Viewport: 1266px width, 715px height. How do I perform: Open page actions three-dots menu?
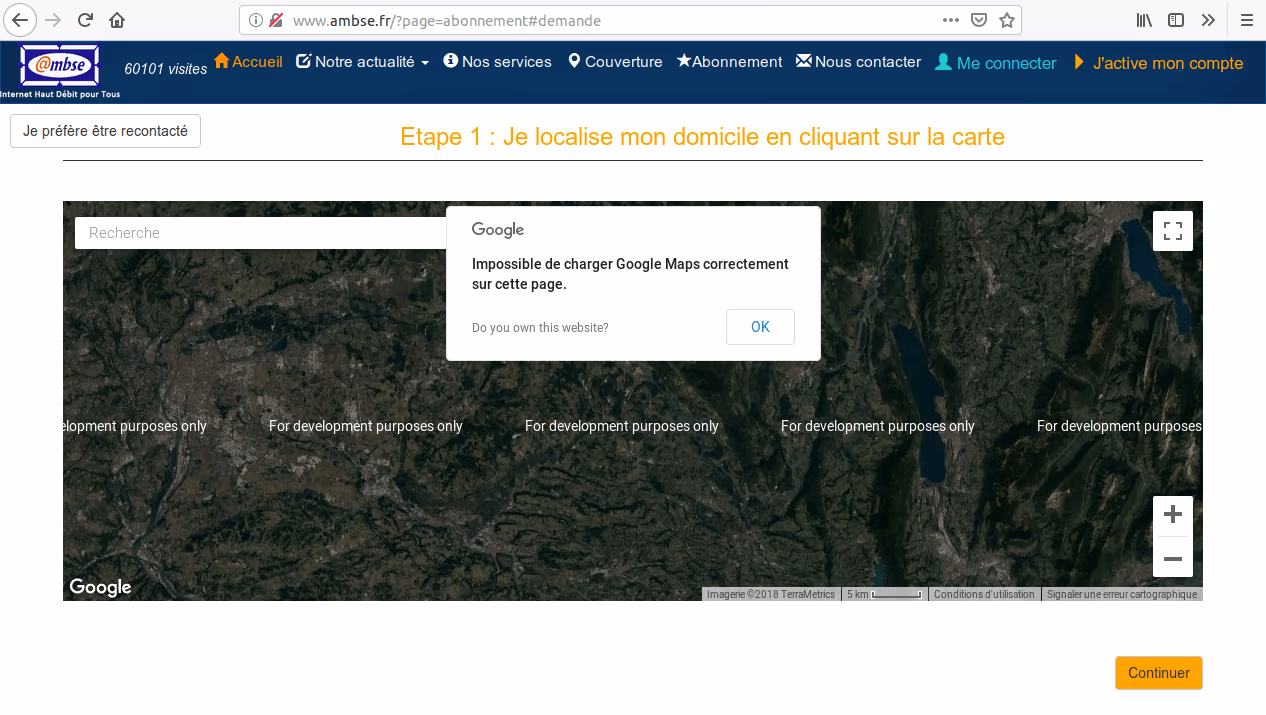click(951, 20)
